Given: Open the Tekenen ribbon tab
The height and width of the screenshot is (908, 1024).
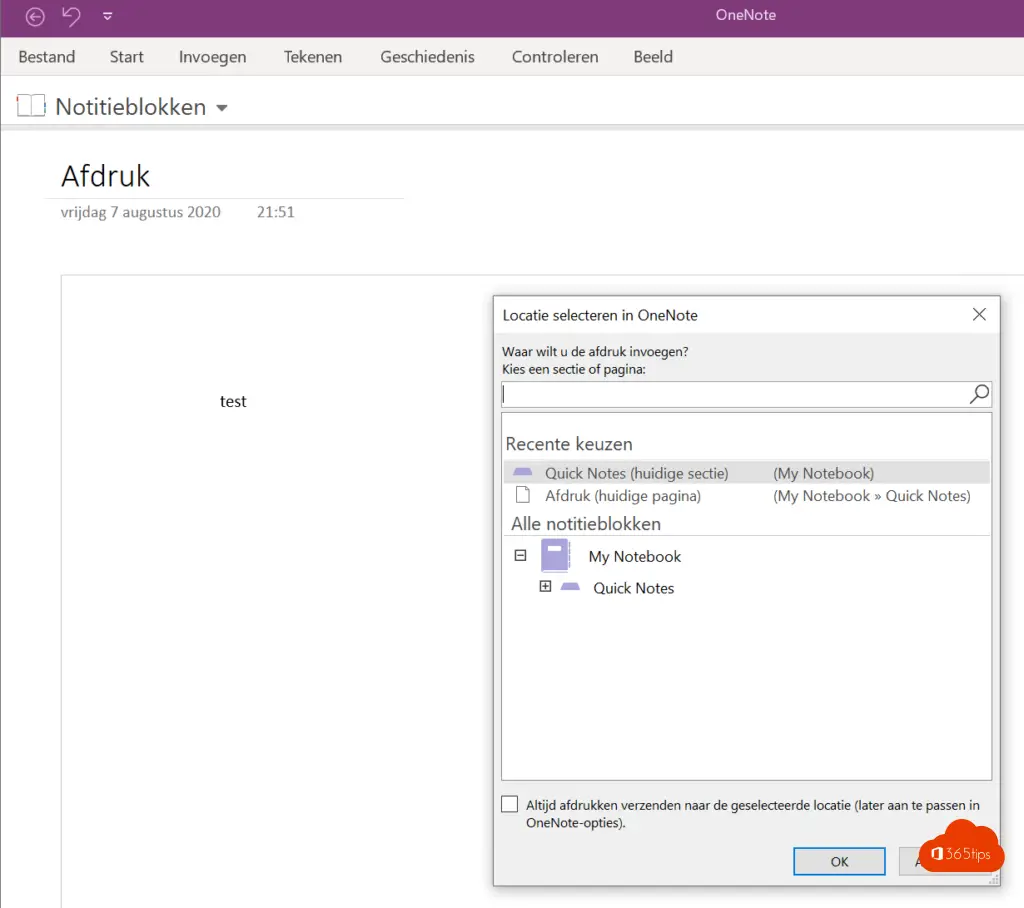Looking at the screenshot, I should pos(313,57).
